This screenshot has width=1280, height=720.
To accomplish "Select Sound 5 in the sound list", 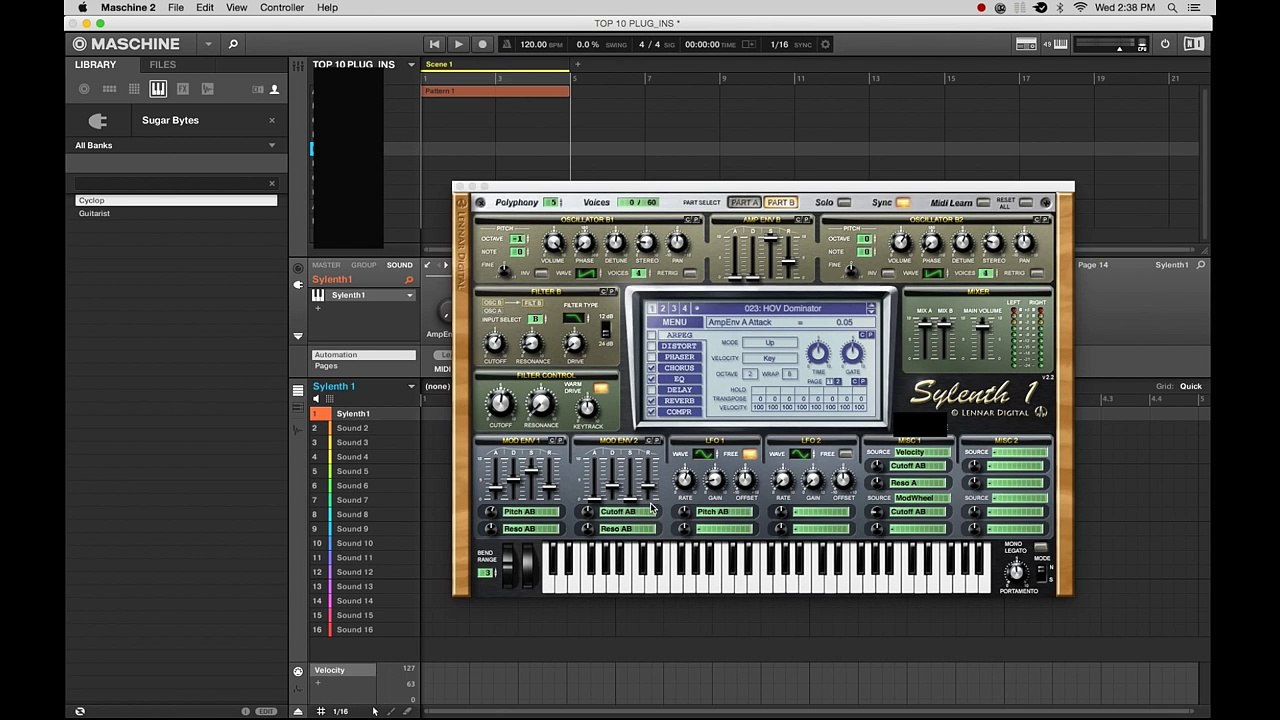I will [x=352, y=471].
